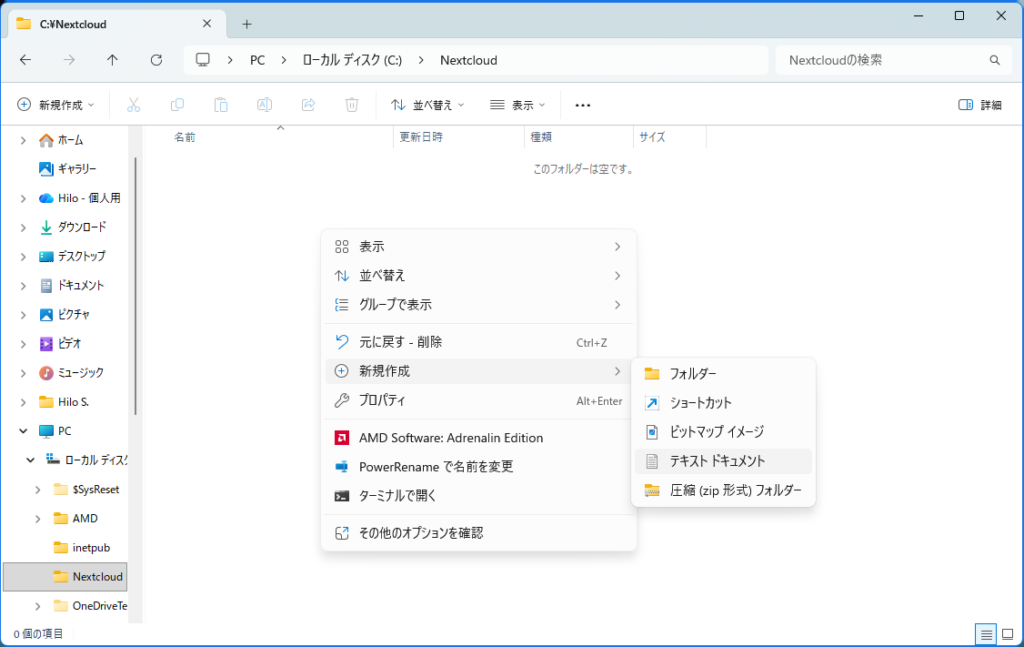1024x647 pixels.
Task: Create a new テキスト ドキュメント
Action: (717, 461)
